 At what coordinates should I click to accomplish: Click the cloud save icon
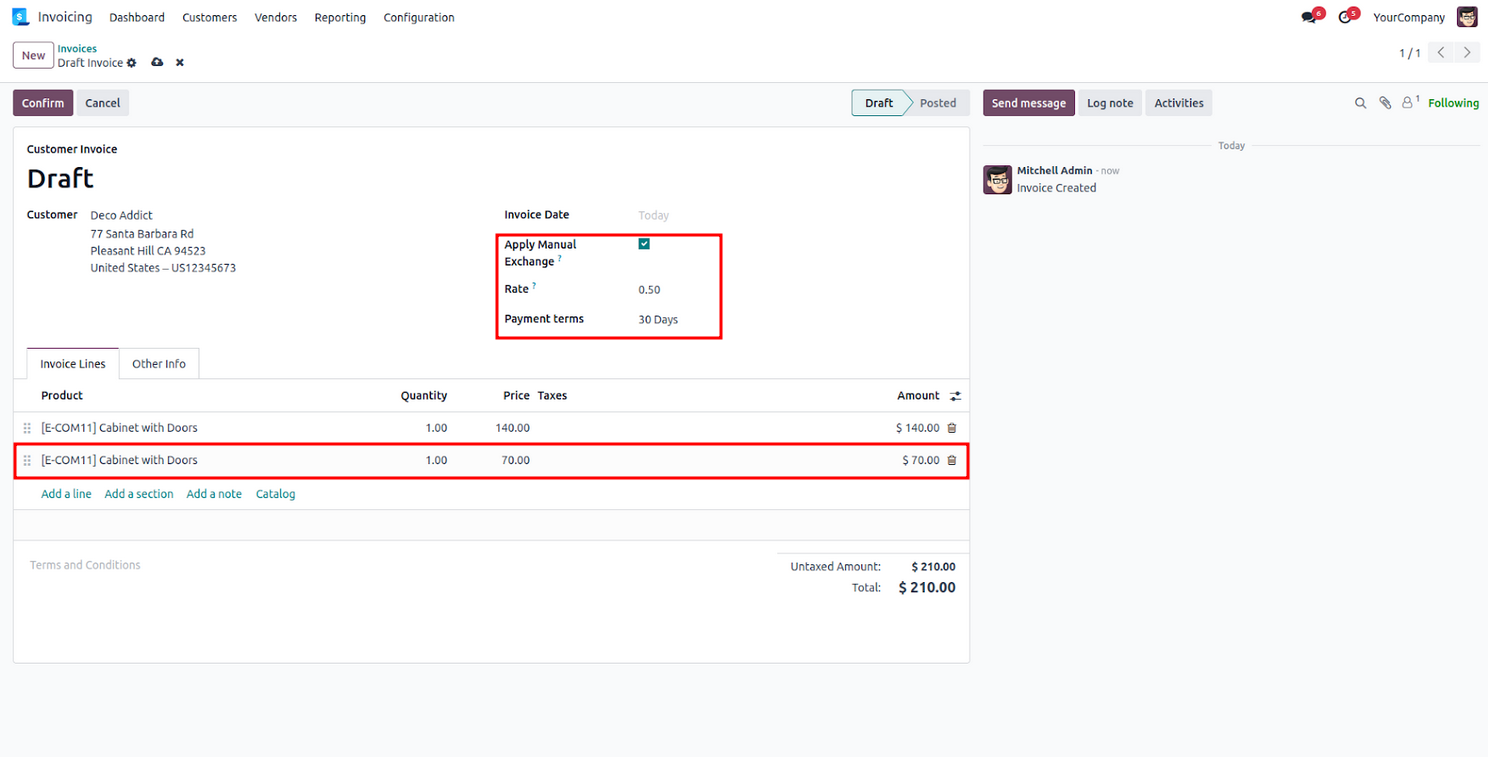pos(157,63)
